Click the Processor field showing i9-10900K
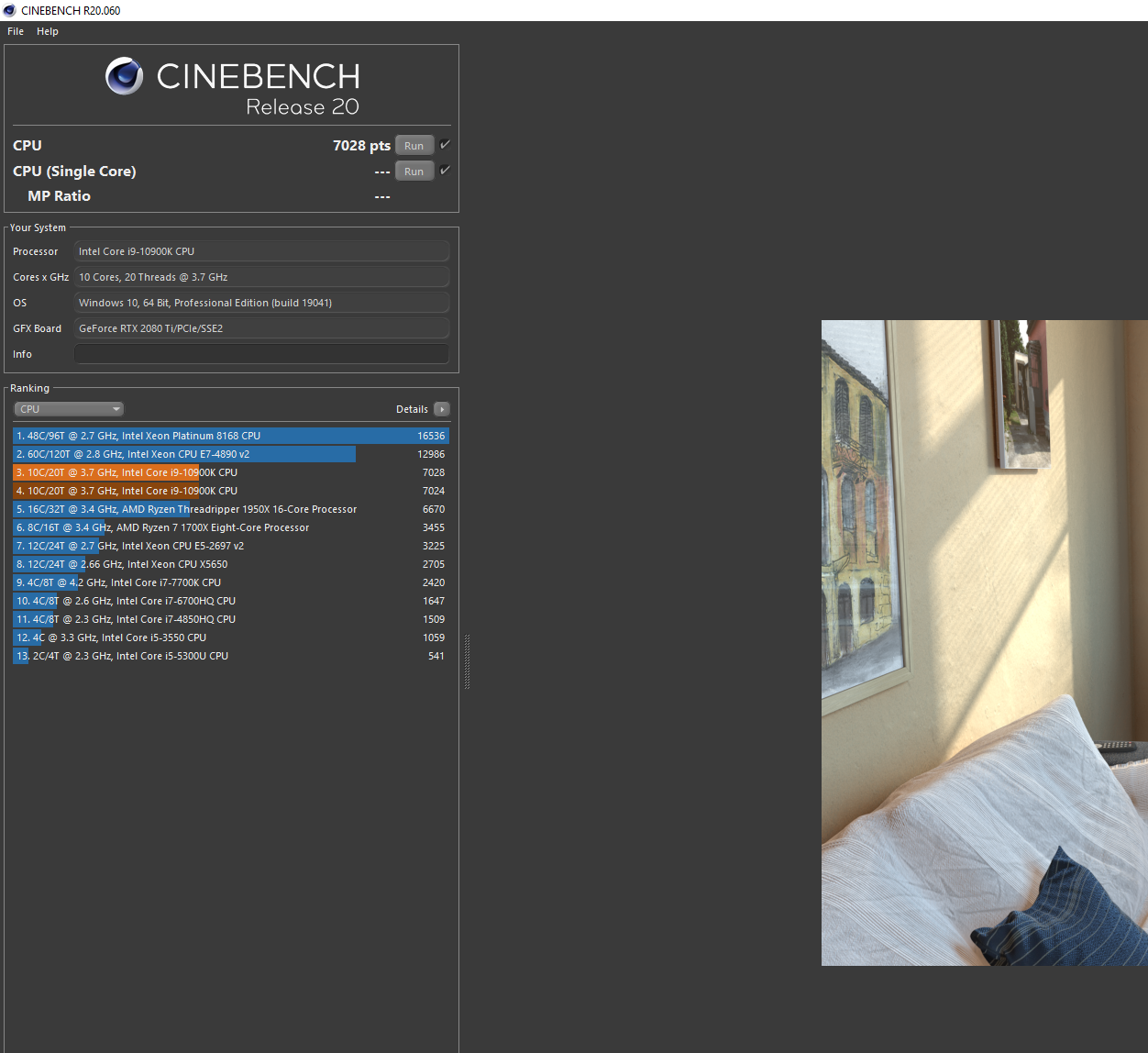This screenshot has width=1148, height=1053. tap(261, 251)
